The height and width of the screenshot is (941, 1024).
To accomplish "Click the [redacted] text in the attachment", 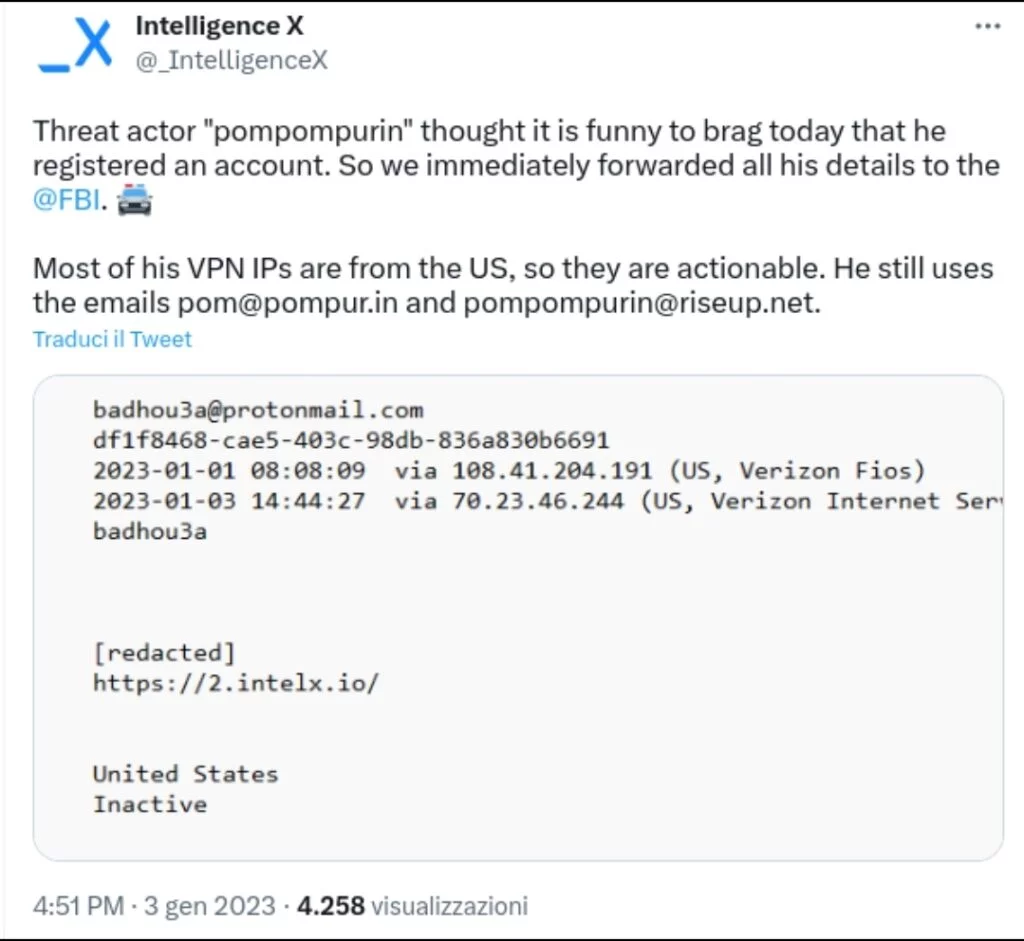I will [x=164, y=653].
